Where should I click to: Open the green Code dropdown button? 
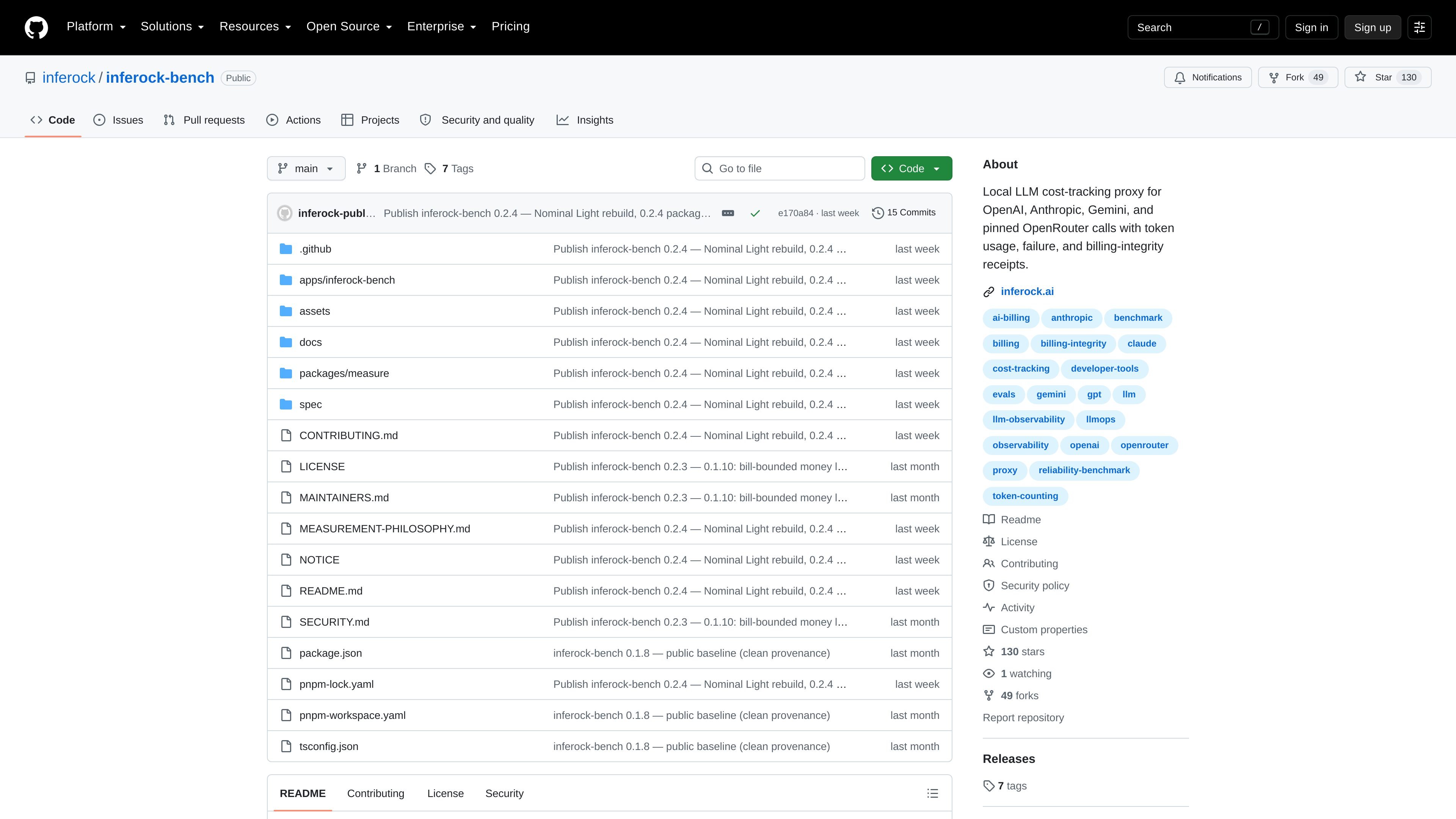911,168
